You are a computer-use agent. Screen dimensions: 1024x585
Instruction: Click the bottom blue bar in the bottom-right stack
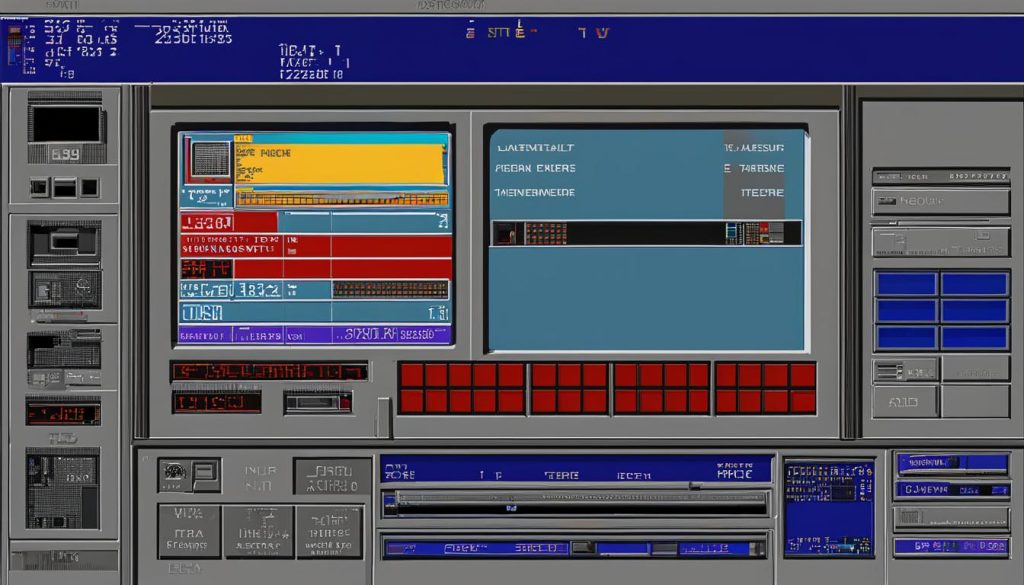point(952,545)
